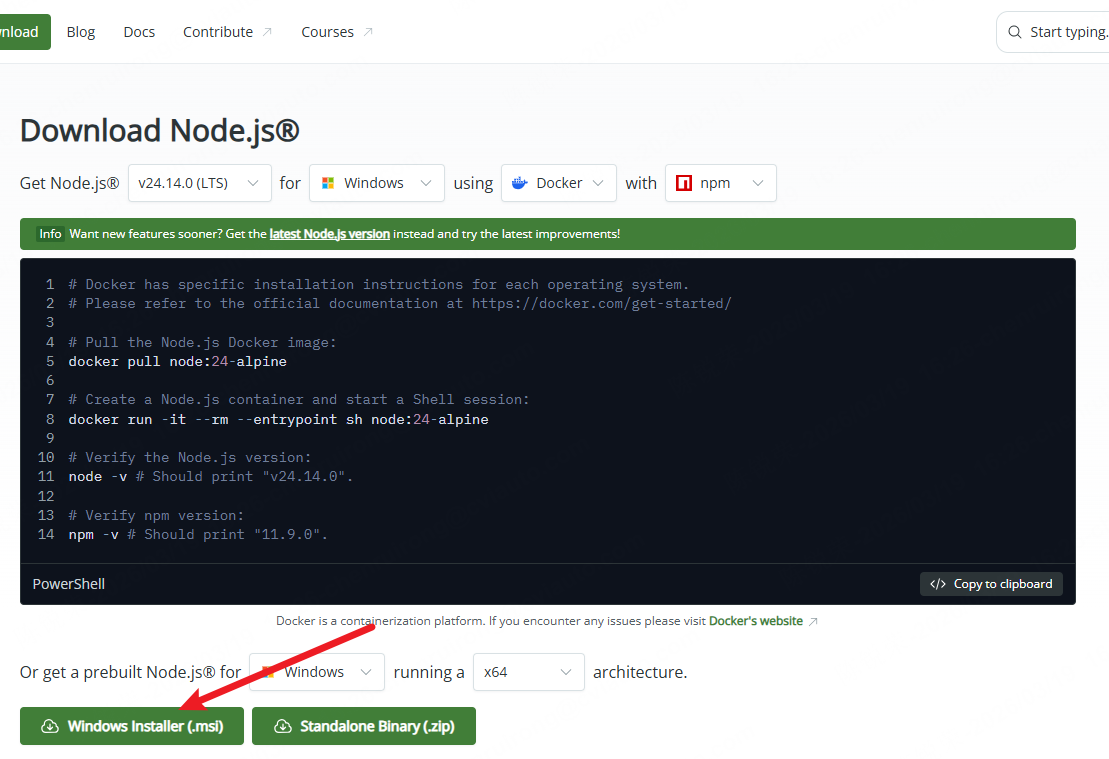Viewport: 1109px width, 759px height.
Task: Open the Docker install method dropdown
Action: 559,183
